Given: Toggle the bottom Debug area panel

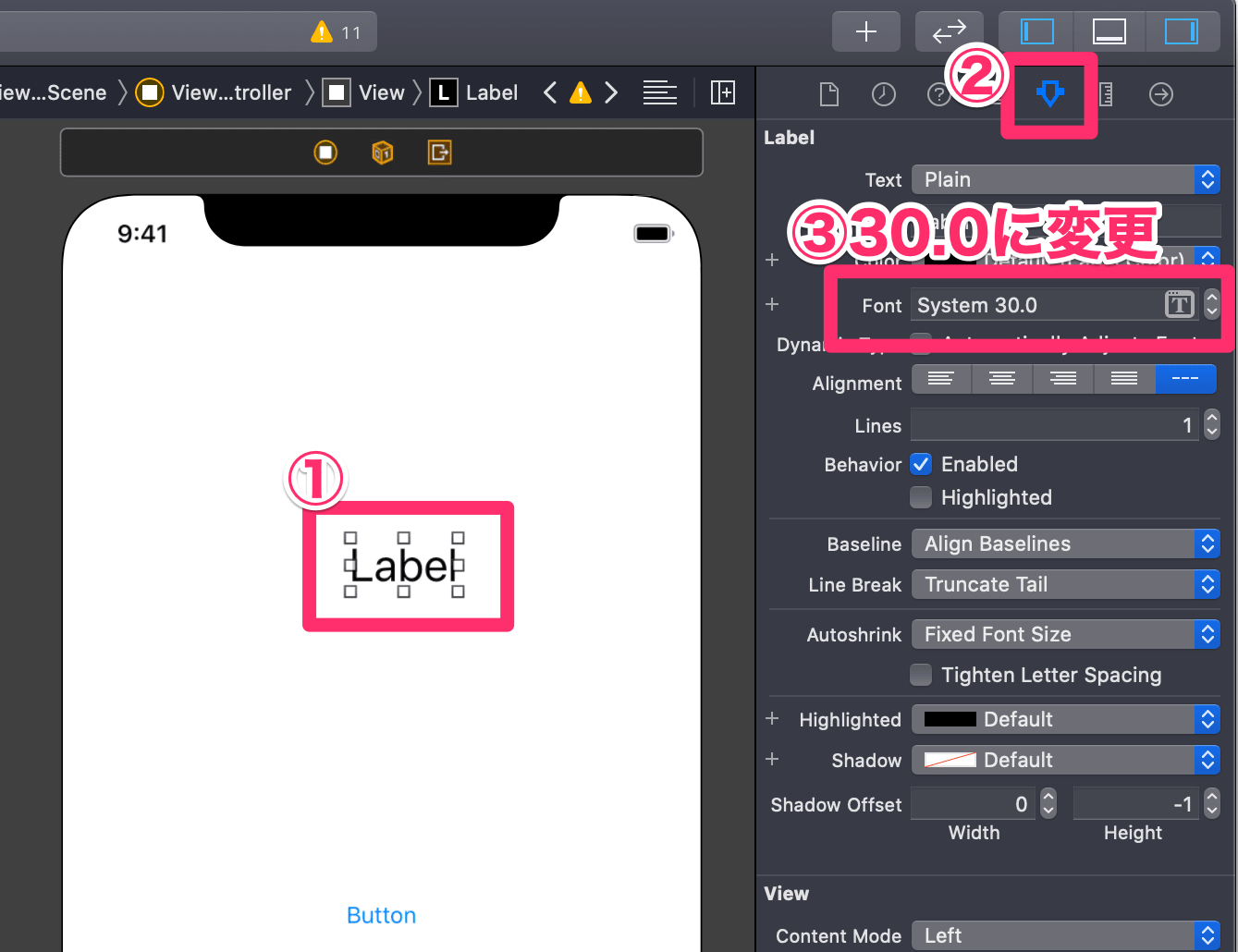Looking at the screenshot, I should [x=1109, y=32].
